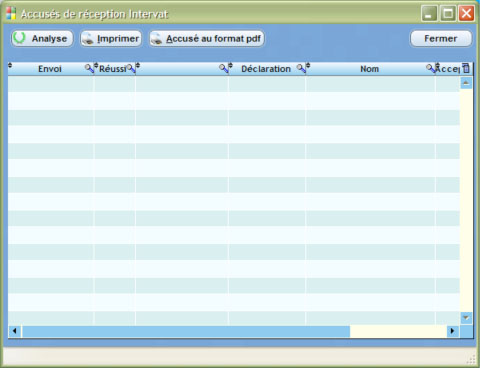
Task: Toggle the sort arrows before the Nom column
Action: click(308, 65)
